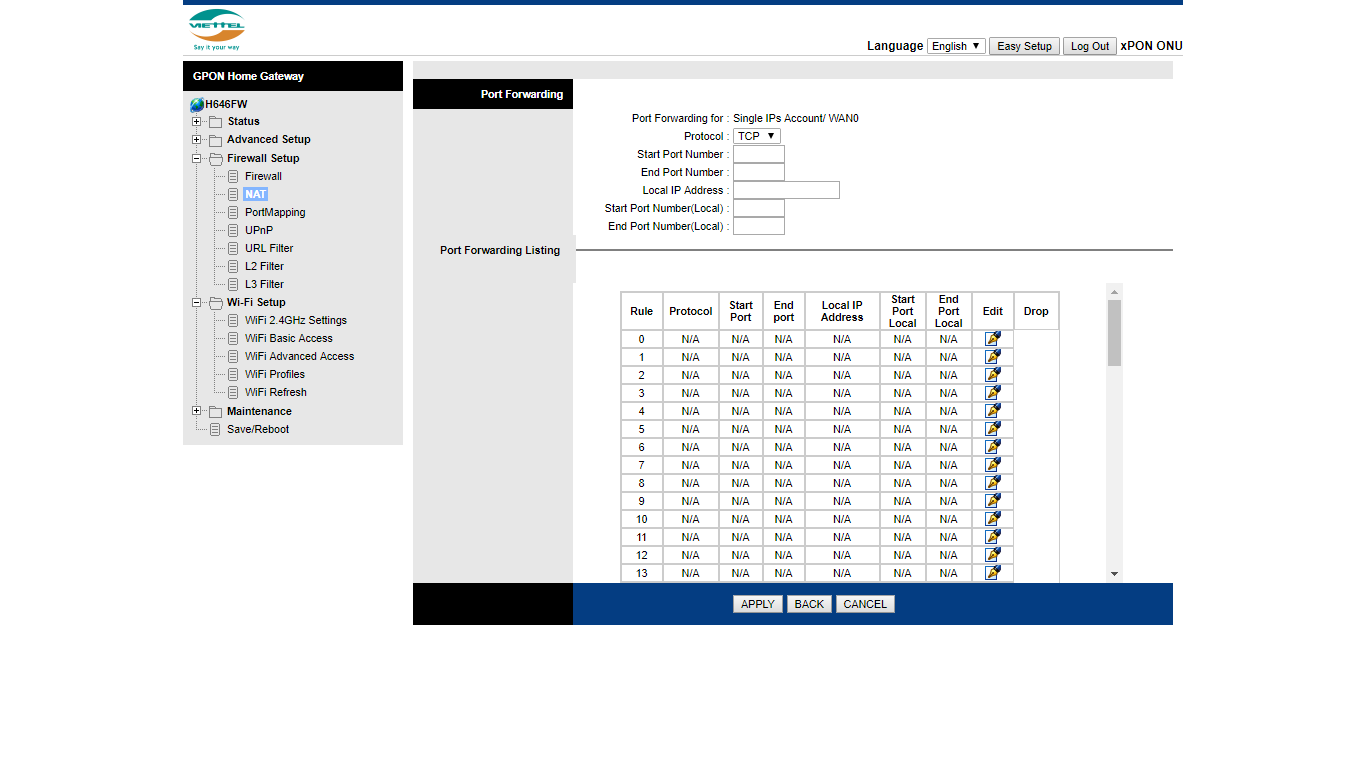
Task: Click the Log Out button
Action: (1089, 46)
